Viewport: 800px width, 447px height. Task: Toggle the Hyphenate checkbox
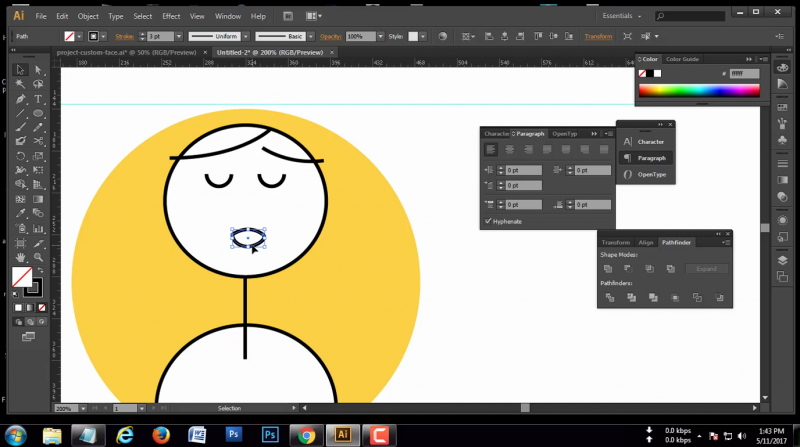coord(488,221)
